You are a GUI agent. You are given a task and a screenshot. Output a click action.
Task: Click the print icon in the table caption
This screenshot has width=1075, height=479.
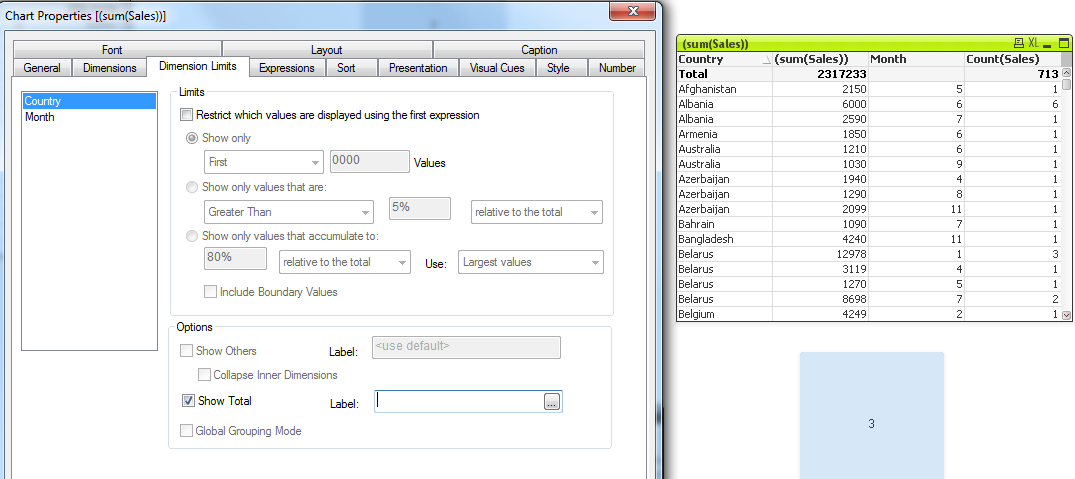click(1018, 43)
